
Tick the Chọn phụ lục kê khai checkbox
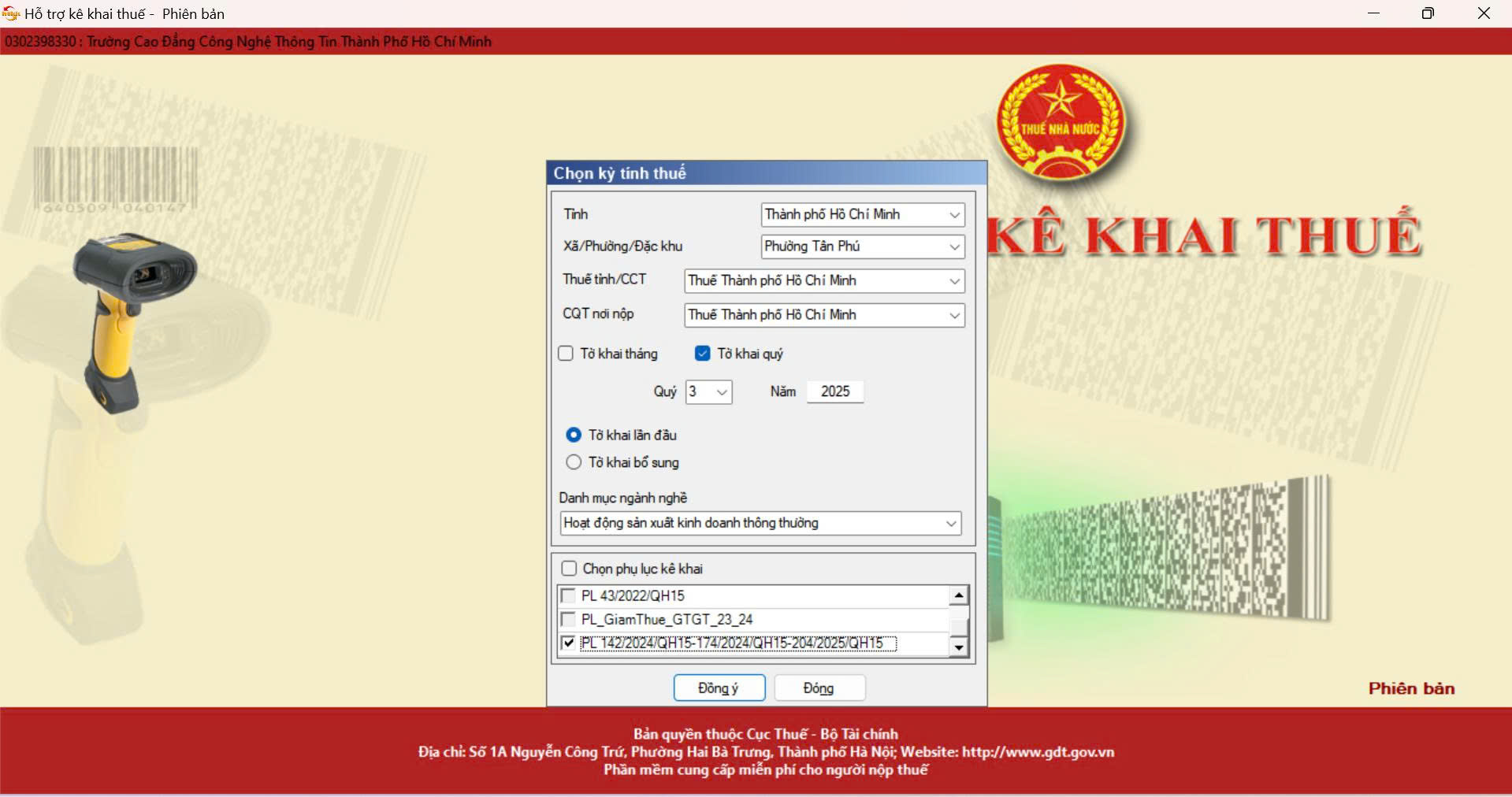[569, 569]
